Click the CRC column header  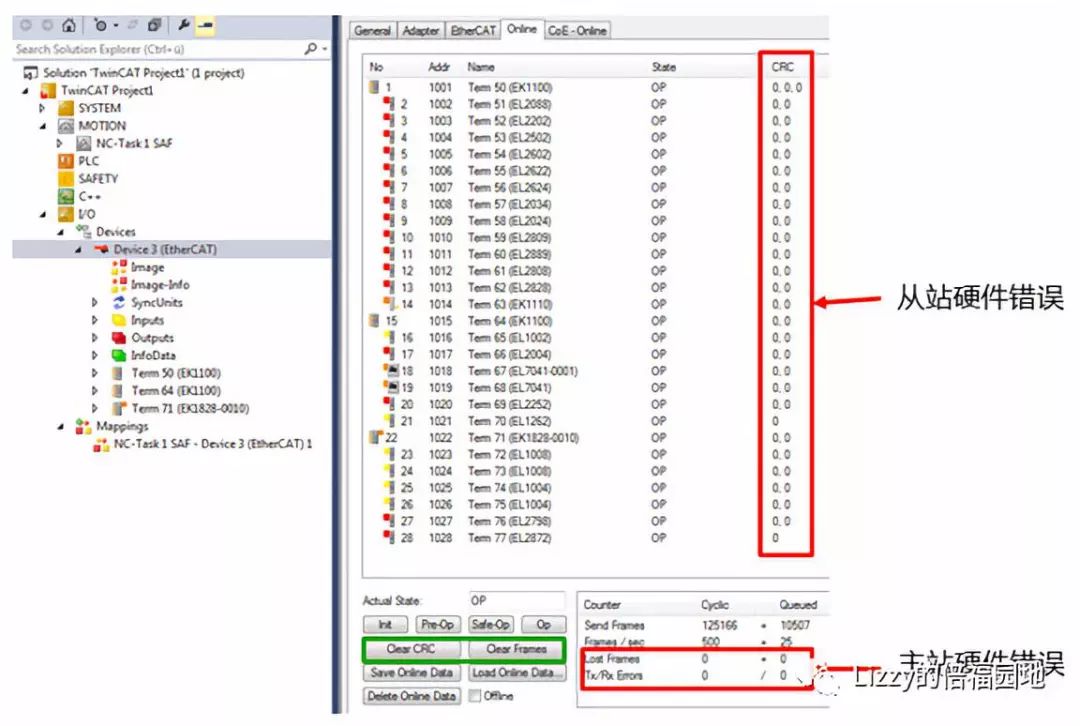point(782,67)
